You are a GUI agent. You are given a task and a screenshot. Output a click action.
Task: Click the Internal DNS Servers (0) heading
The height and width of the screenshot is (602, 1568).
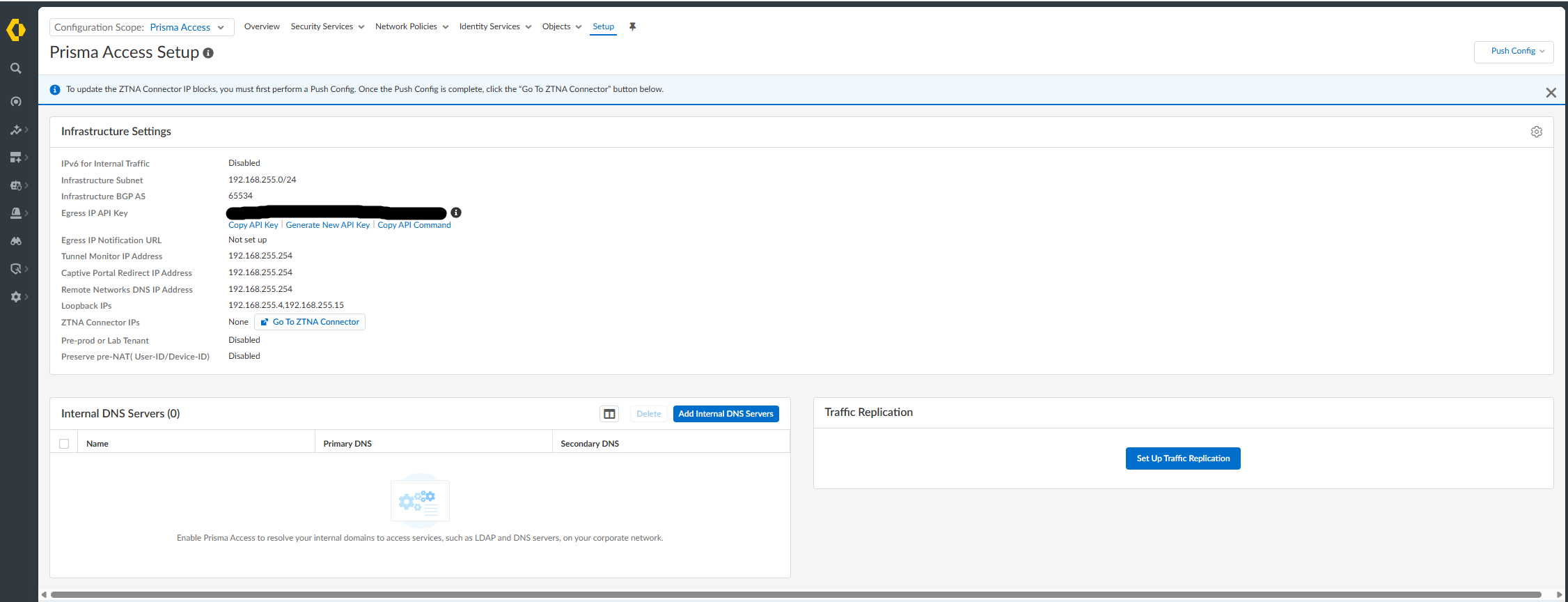point(120,414)
